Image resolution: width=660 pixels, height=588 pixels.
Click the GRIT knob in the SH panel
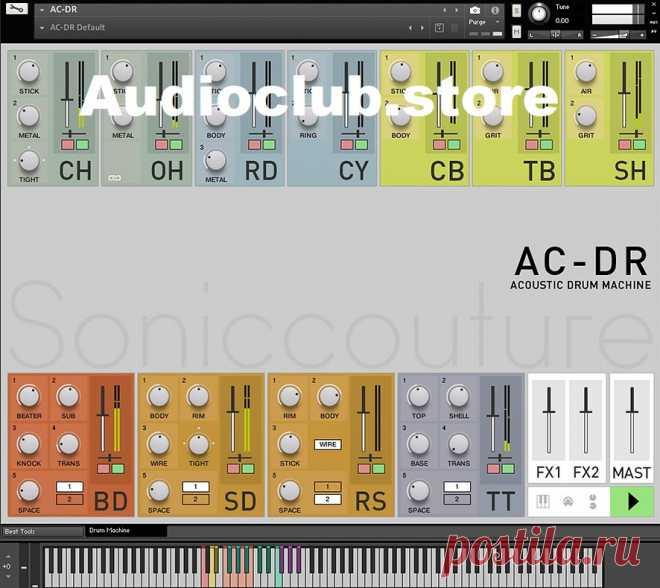point(586,116)
